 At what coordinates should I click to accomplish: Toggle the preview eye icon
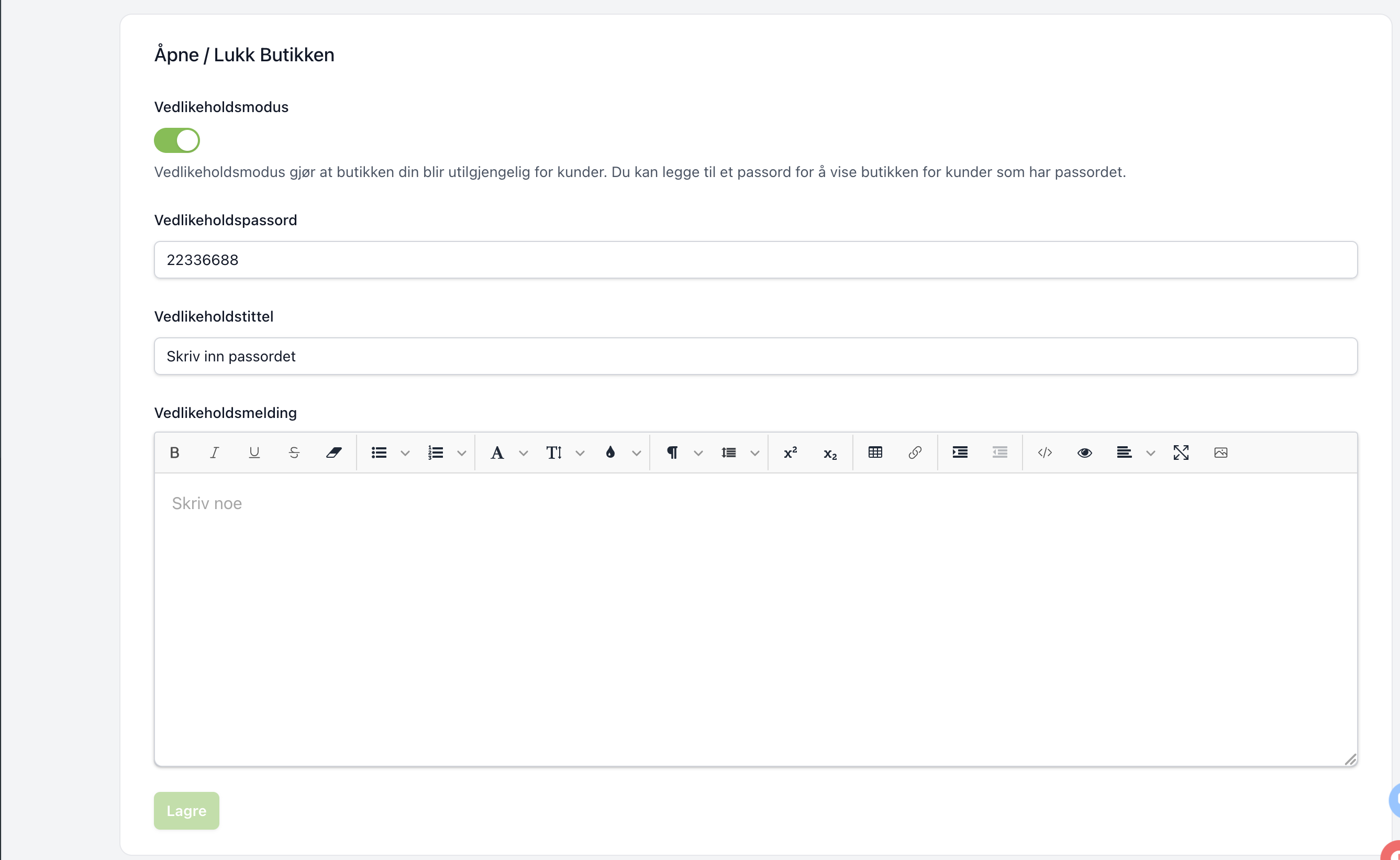(x=1084, y=453)
